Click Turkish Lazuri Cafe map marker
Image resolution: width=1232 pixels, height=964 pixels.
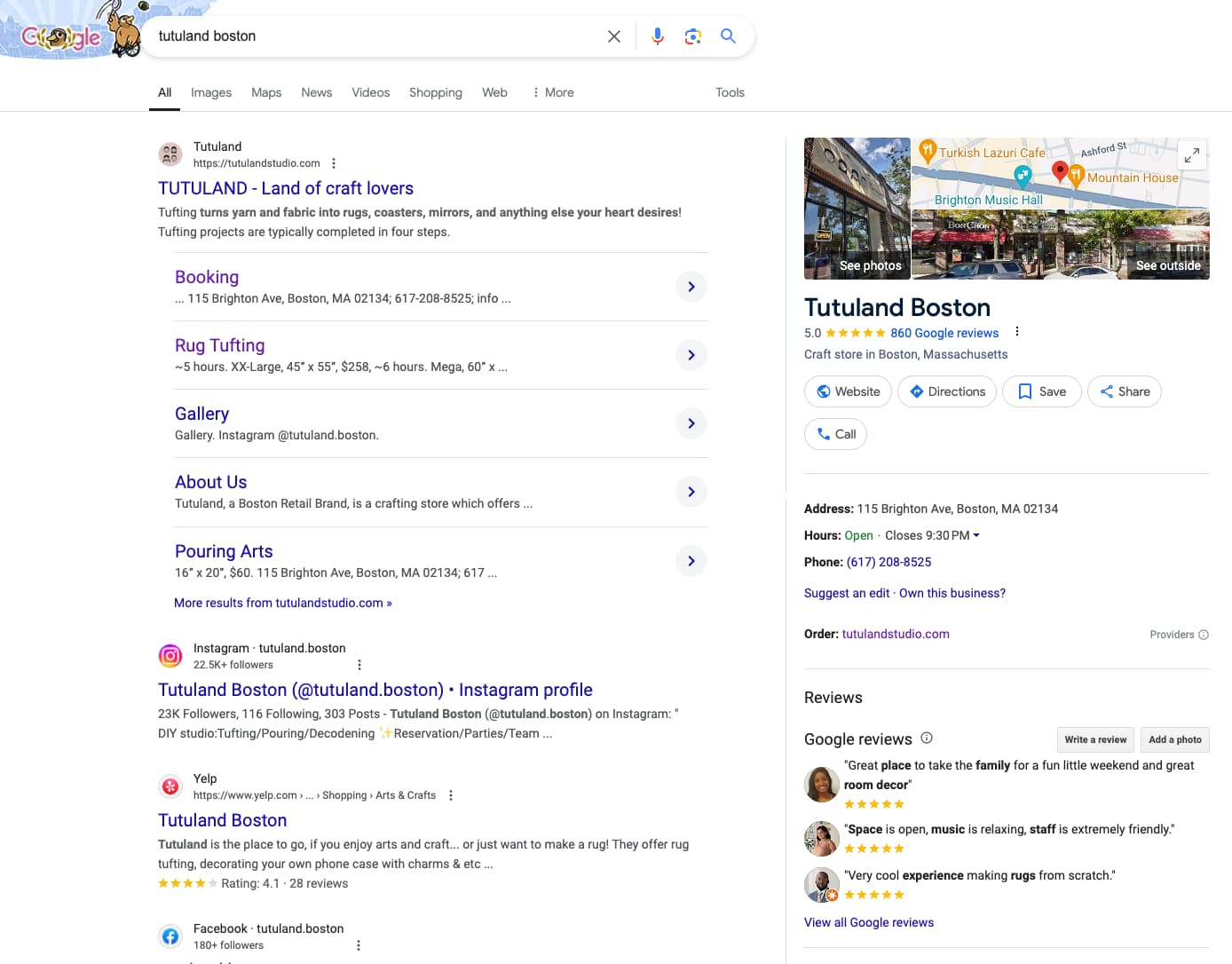pos(927,151)
